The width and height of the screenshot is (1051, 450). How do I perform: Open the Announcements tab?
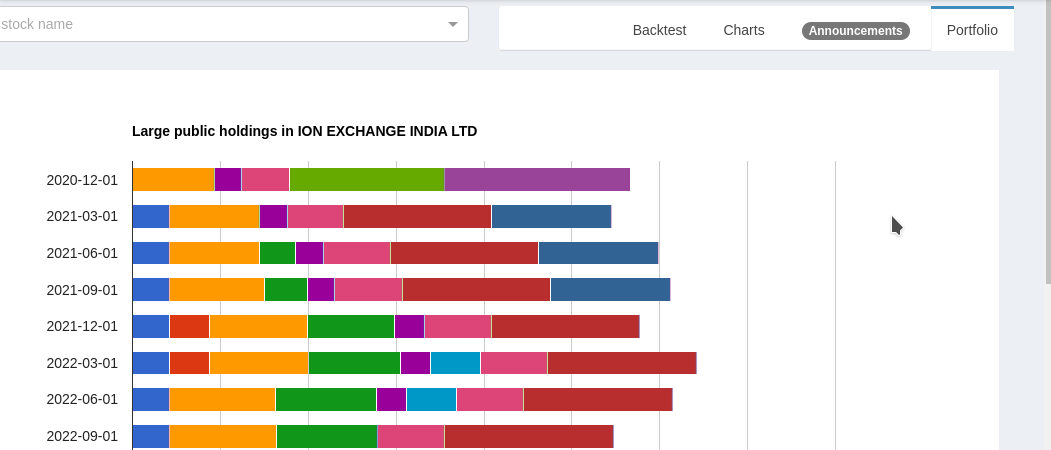pyautogui.click(x=856, y=31)
